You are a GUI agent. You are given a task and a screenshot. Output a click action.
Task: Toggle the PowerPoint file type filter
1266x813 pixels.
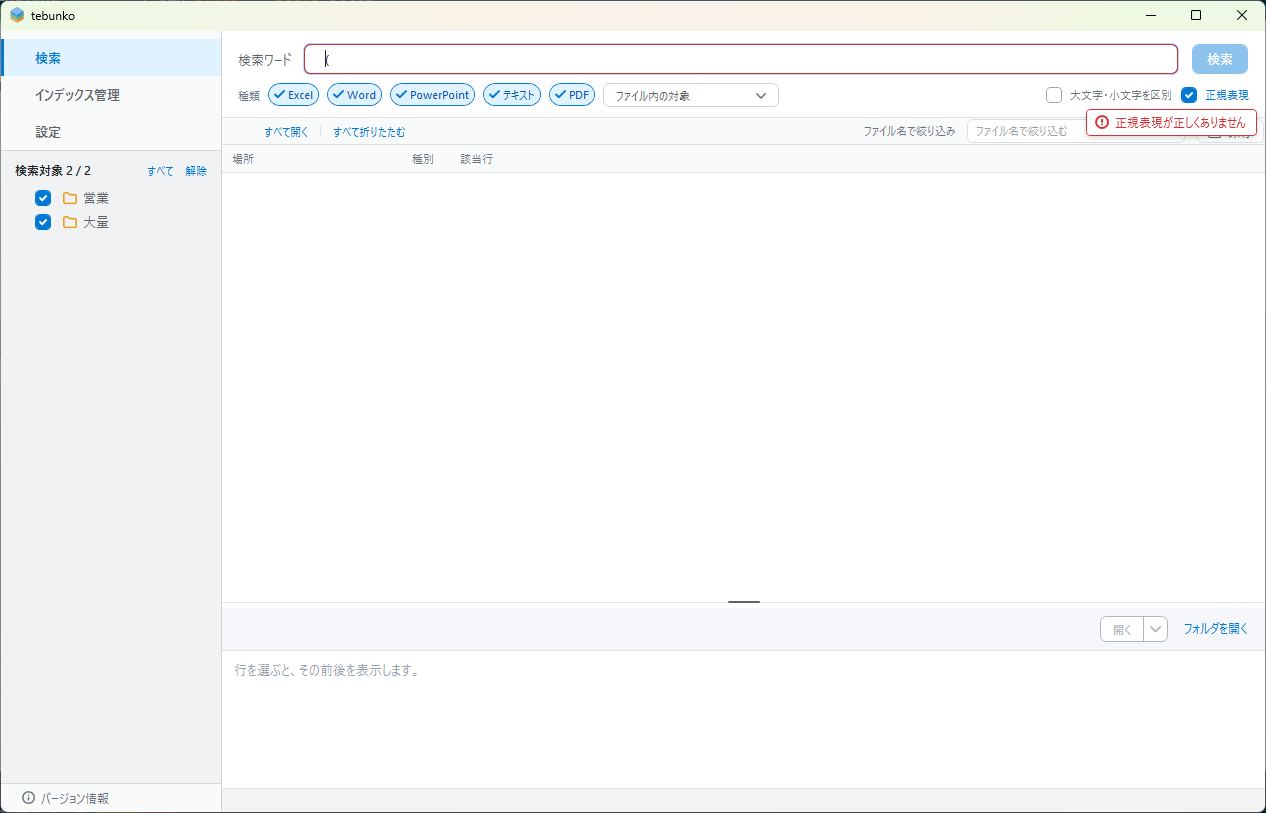pos(432,95)
